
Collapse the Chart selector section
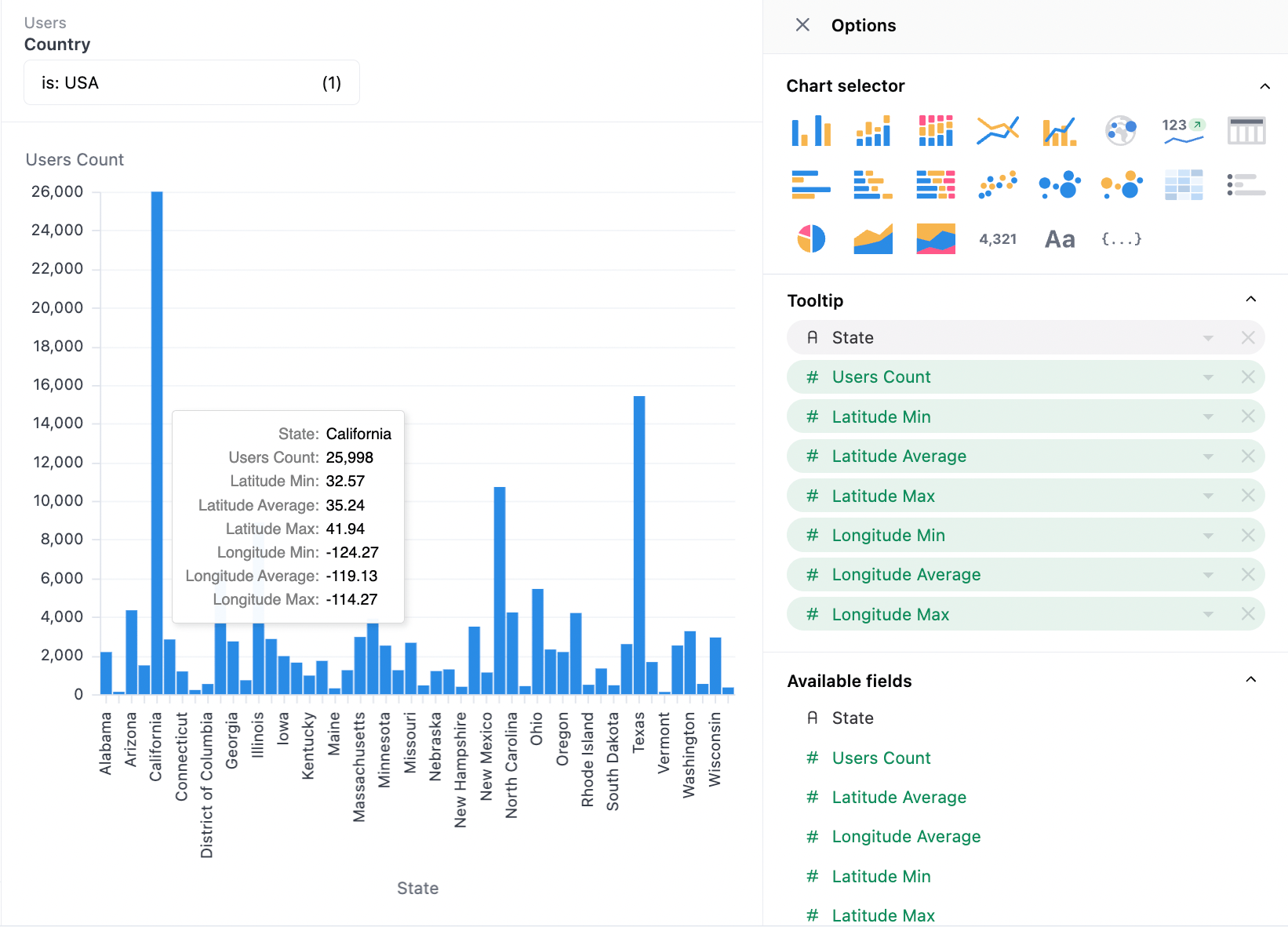pos(1264,86)
